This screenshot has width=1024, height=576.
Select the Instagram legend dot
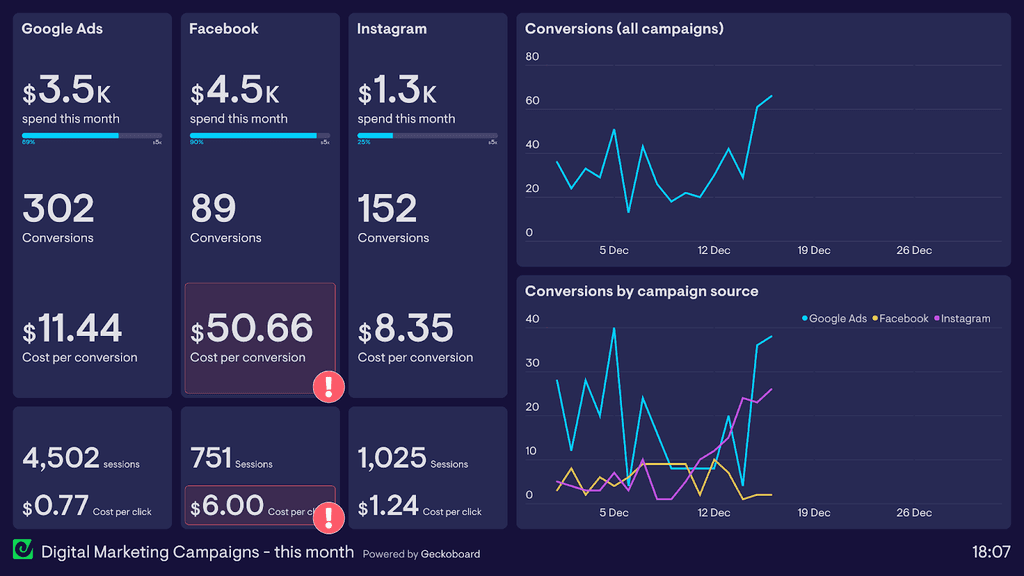pyautogui.click(x=937, y=318)
